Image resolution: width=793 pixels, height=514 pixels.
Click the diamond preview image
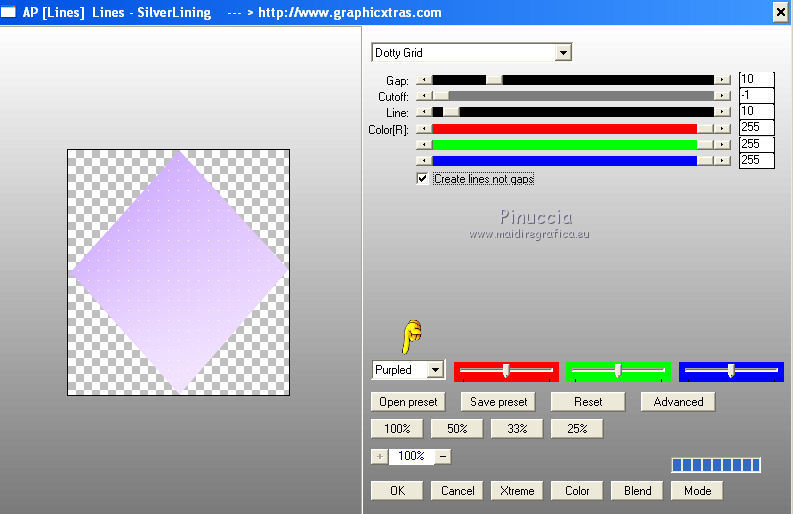tap(179, 272)
